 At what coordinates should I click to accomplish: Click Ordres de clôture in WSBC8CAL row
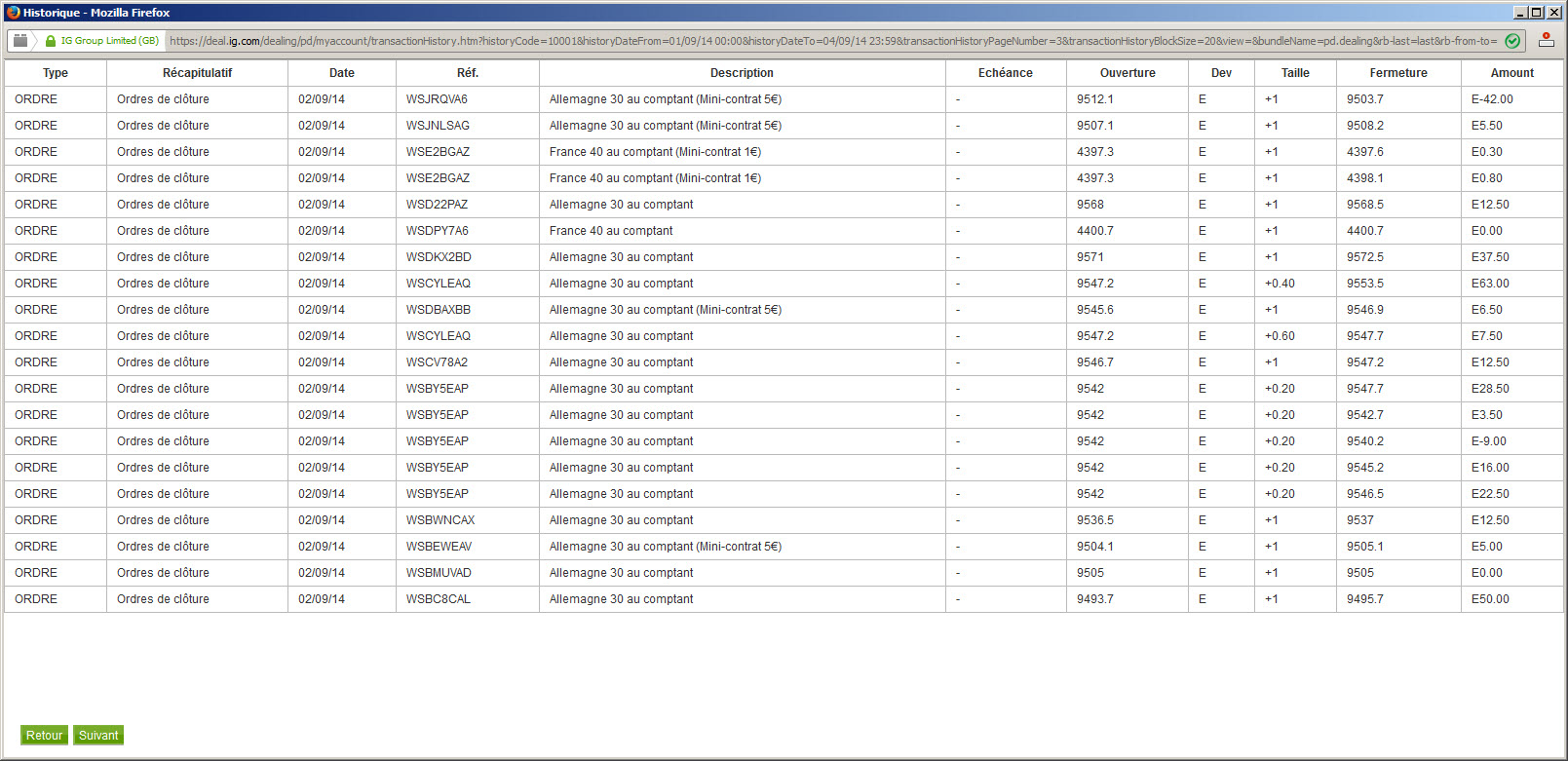tap(163, 599)
